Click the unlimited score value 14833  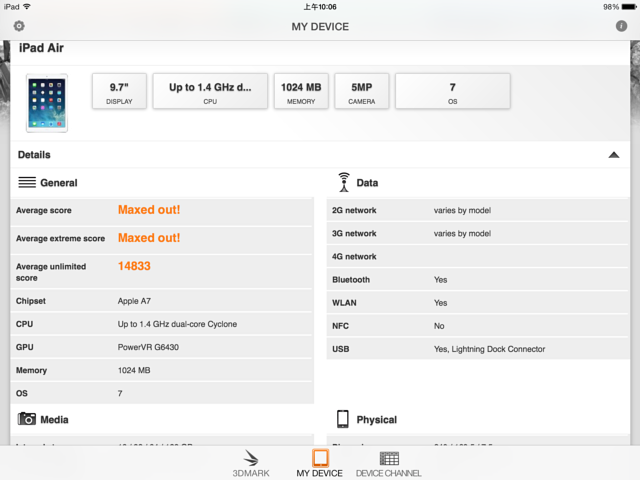point(134,266)
